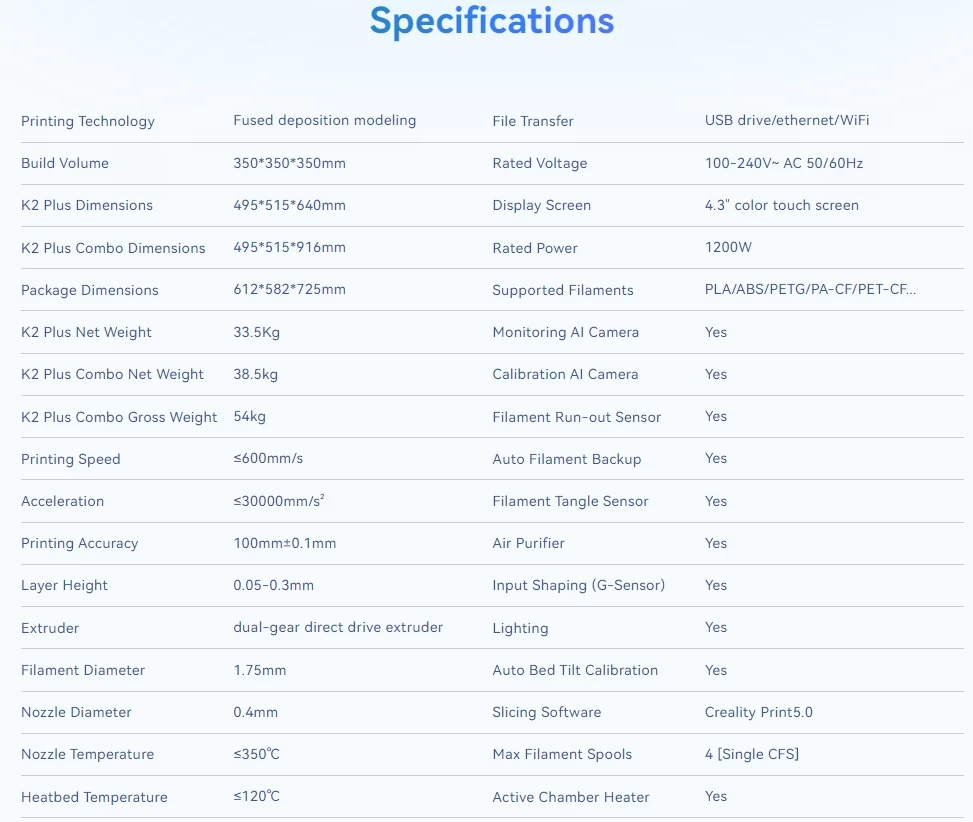The width and height of the screenshot is (973, 822).
Task: Click the Slicing Software value Creality Print5.0
Action: pyautogui.click(x=758, y=712)
